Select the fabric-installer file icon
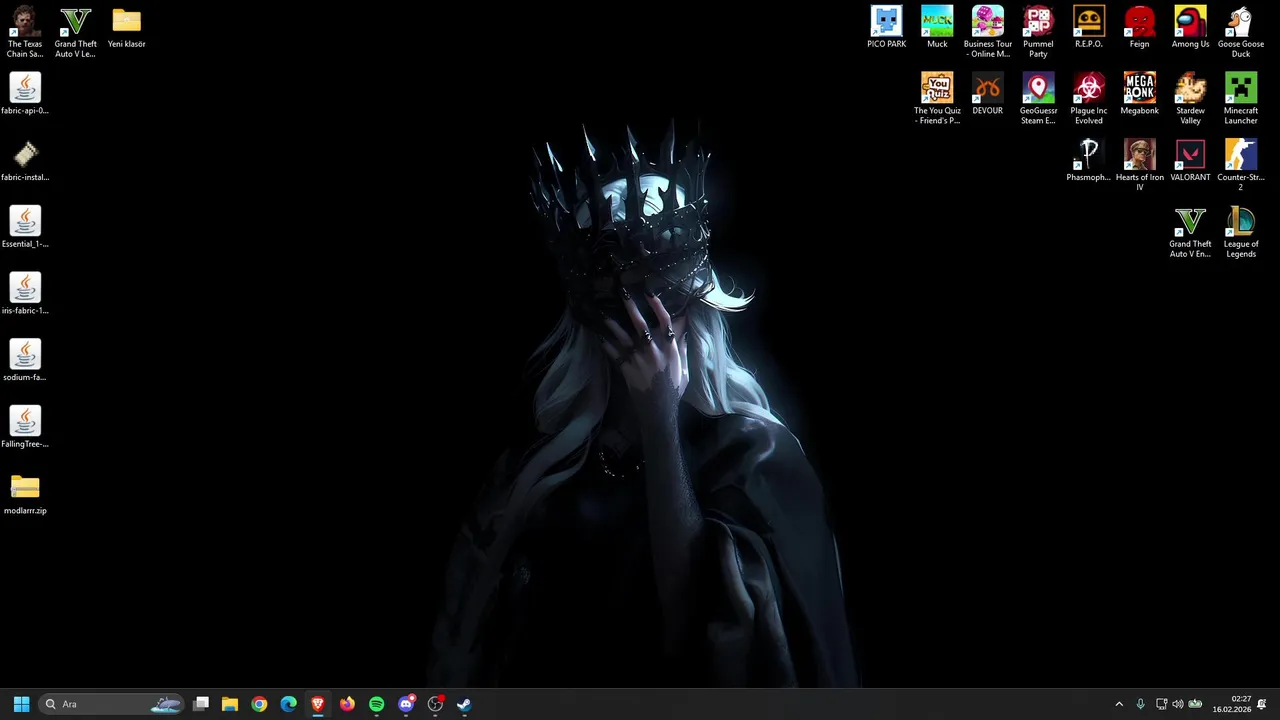The image size is (1280, 720). click(x=25, y=161)
